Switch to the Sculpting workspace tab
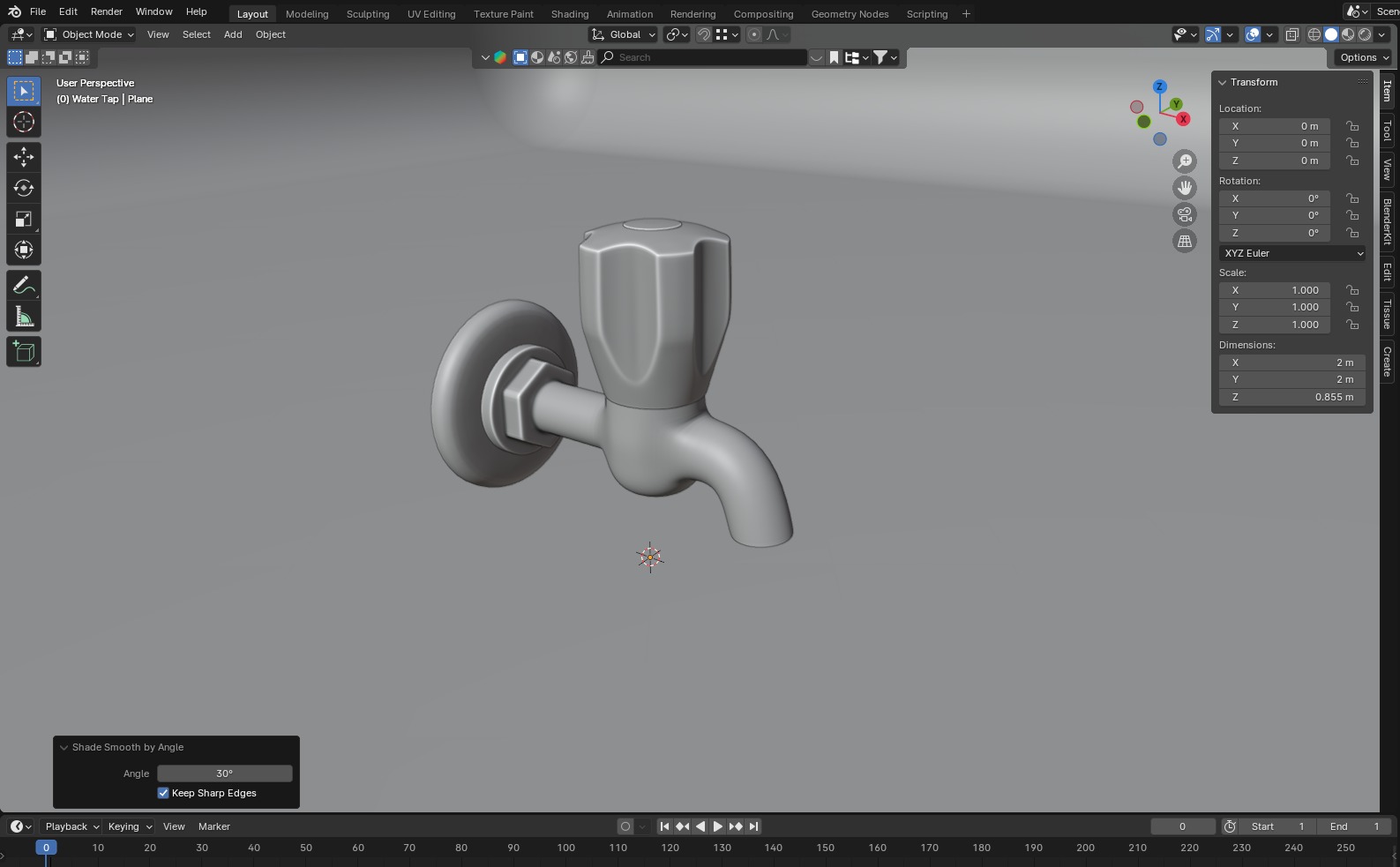 coord(368,14)
